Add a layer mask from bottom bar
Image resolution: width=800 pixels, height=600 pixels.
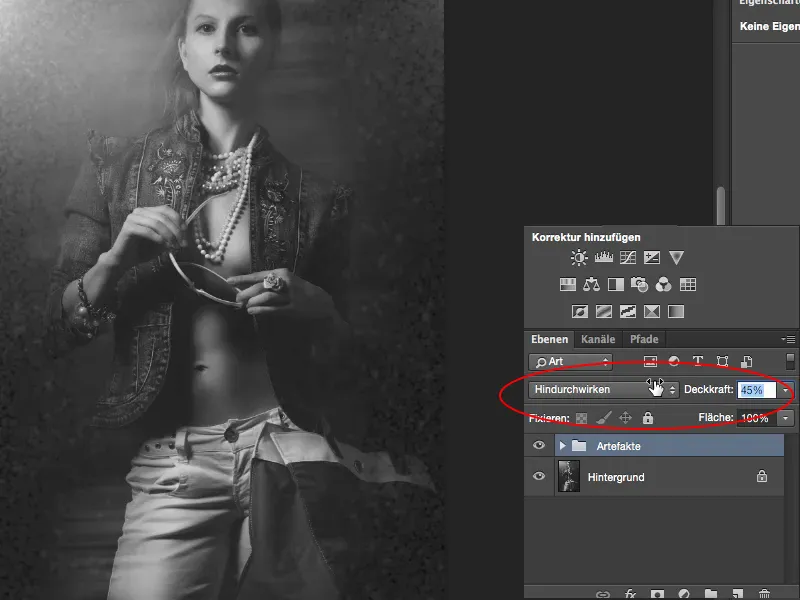coord(657,594)
